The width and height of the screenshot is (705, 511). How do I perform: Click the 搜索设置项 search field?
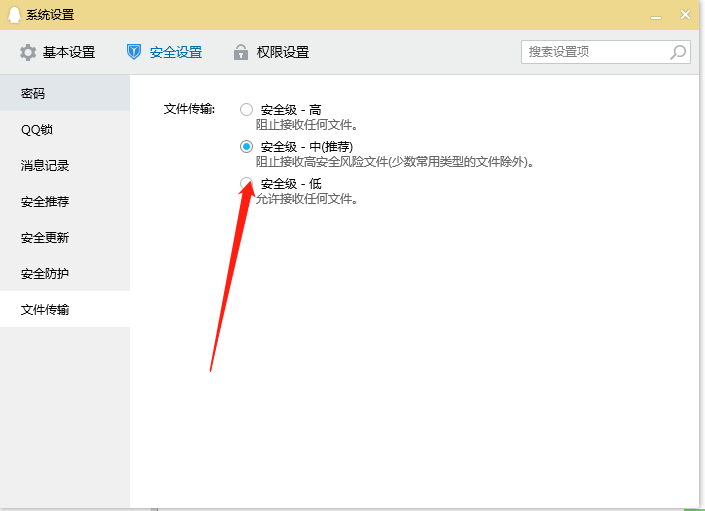pyautogui.click(x=606, y=52)
